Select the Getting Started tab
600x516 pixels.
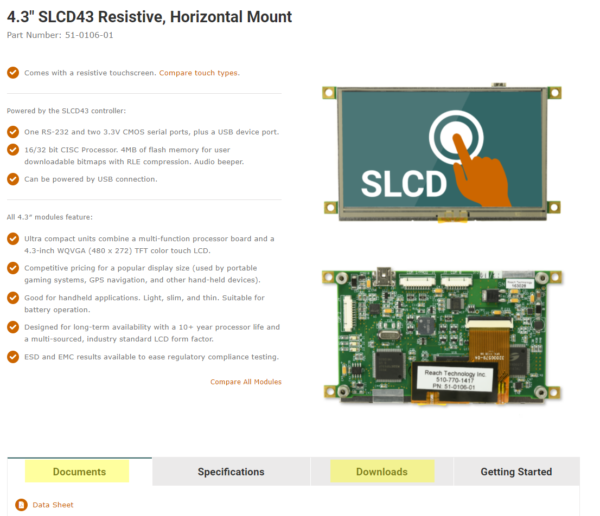516,472
